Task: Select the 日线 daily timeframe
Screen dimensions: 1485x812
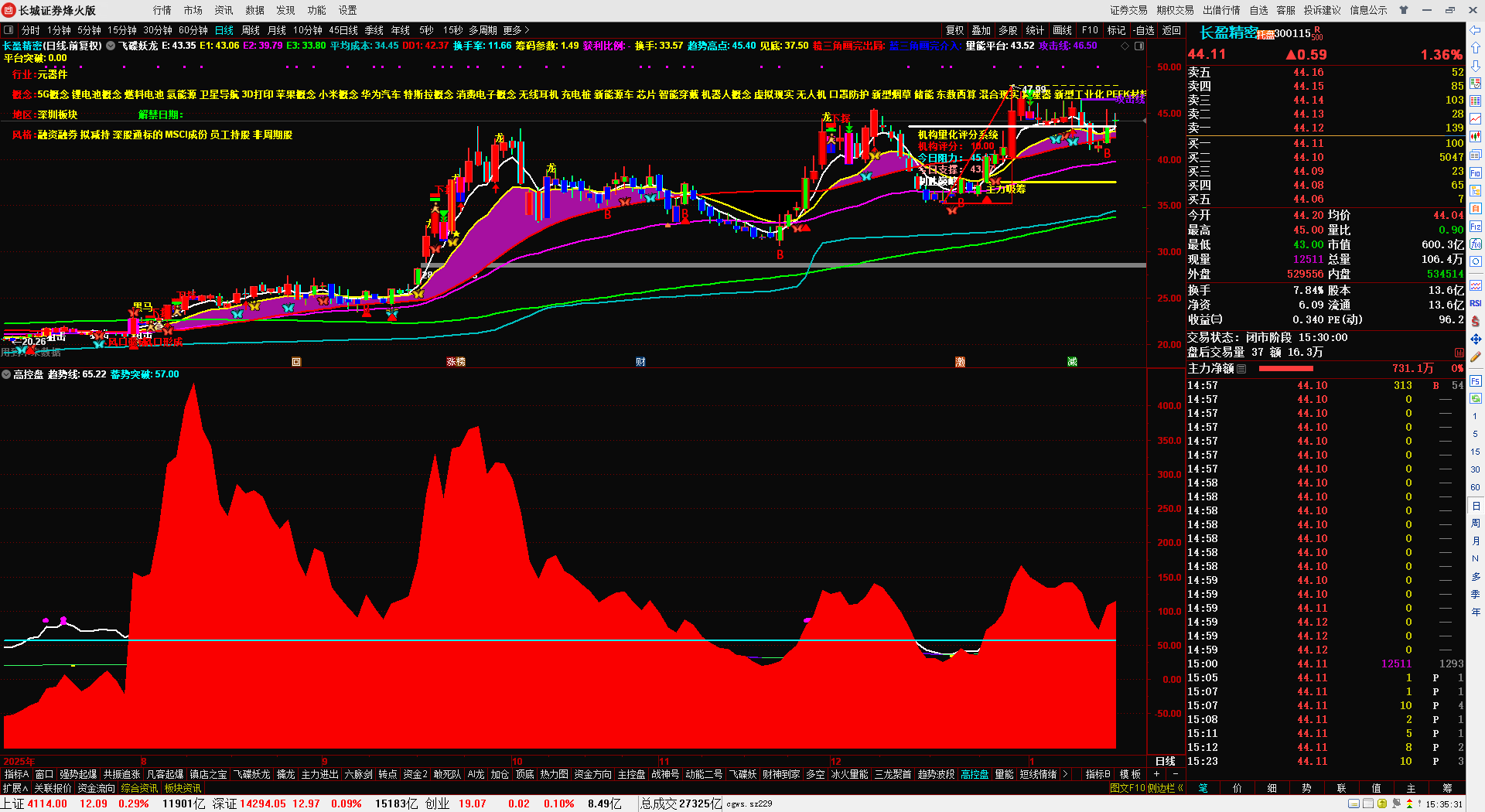Action: (x=224, y=30)
